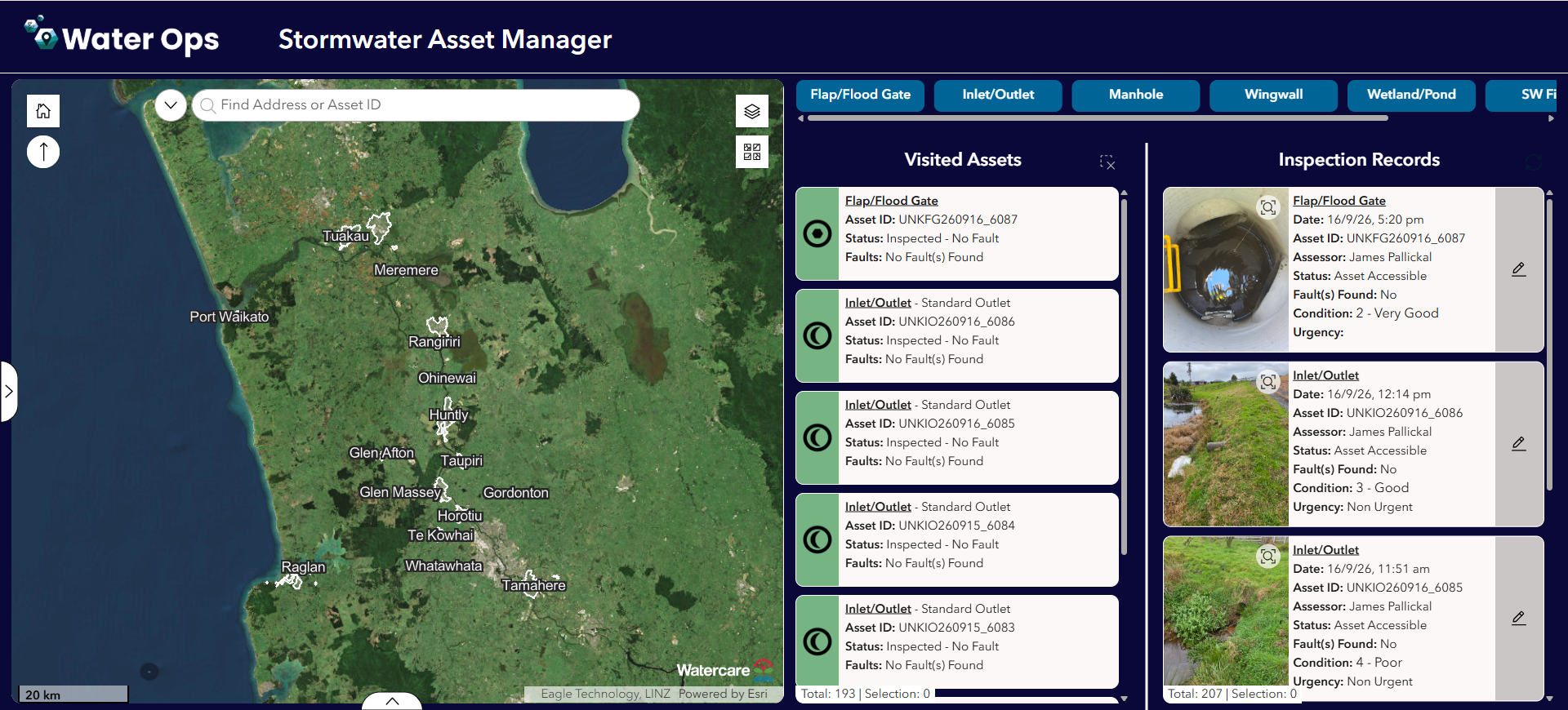Click the search magnifier icon
Viewport: 1568px width, 710px height.
coord(208,105)
